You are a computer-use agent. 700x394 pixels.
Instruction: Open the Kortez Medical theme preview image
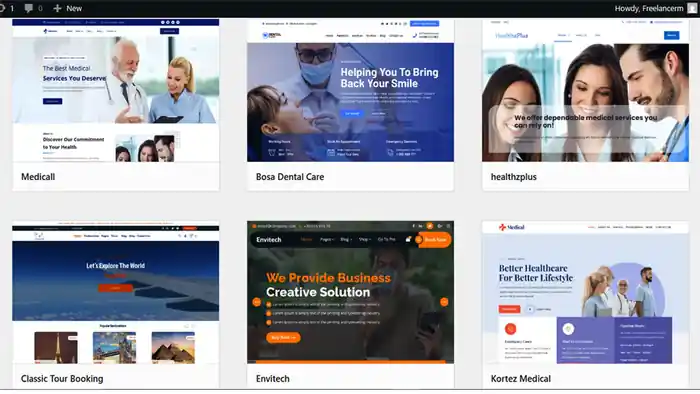coord(585,292)
